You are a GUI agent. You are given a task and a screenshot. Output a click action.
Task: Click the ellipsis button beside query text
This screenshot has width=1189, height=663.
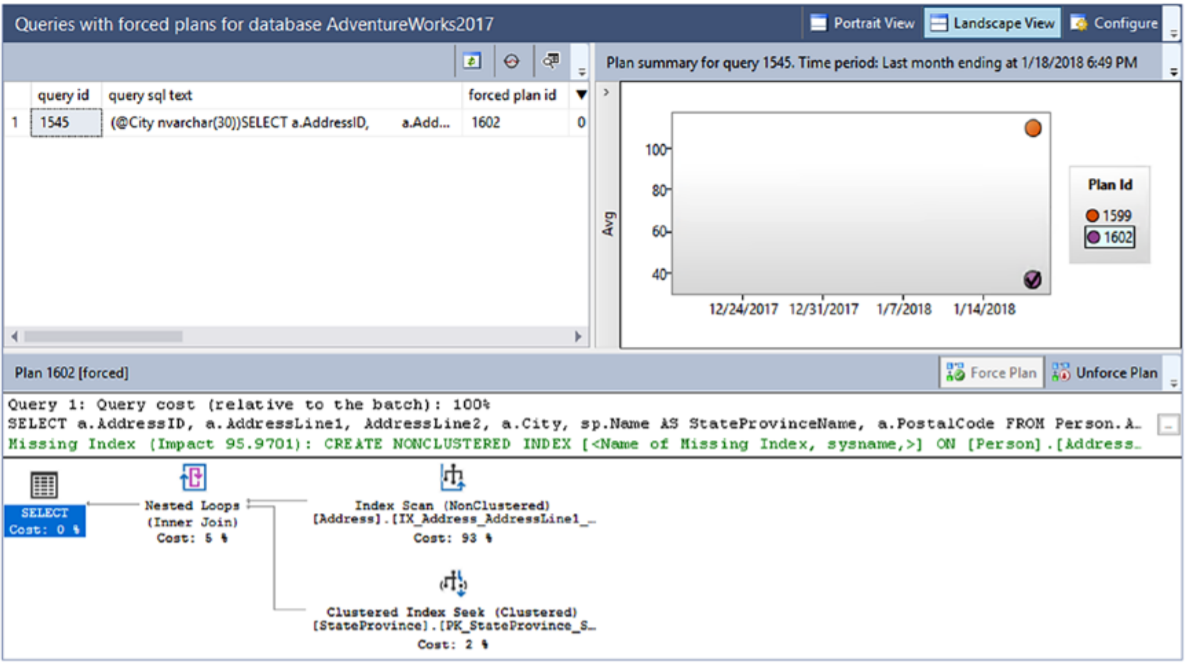click(x=1169, y=426)
